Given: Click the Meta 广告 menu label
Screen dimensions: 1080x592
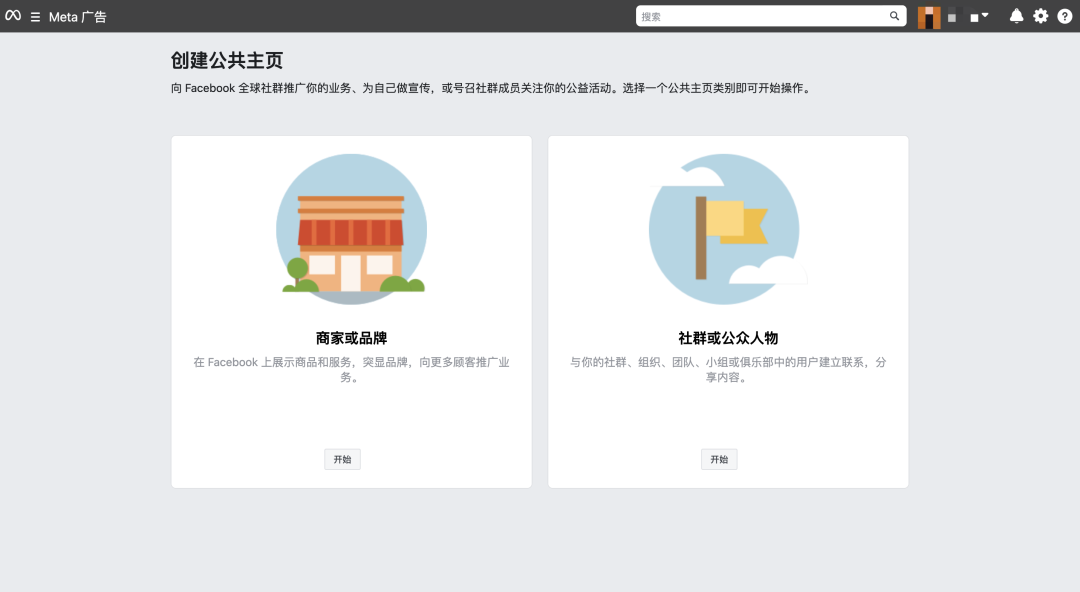Looking at the screenshot, I should pos(75,16).
